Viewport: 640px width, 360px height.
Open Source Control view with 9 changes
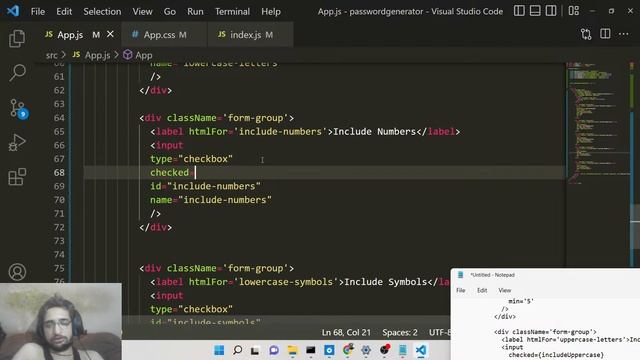tap(18, 109)
